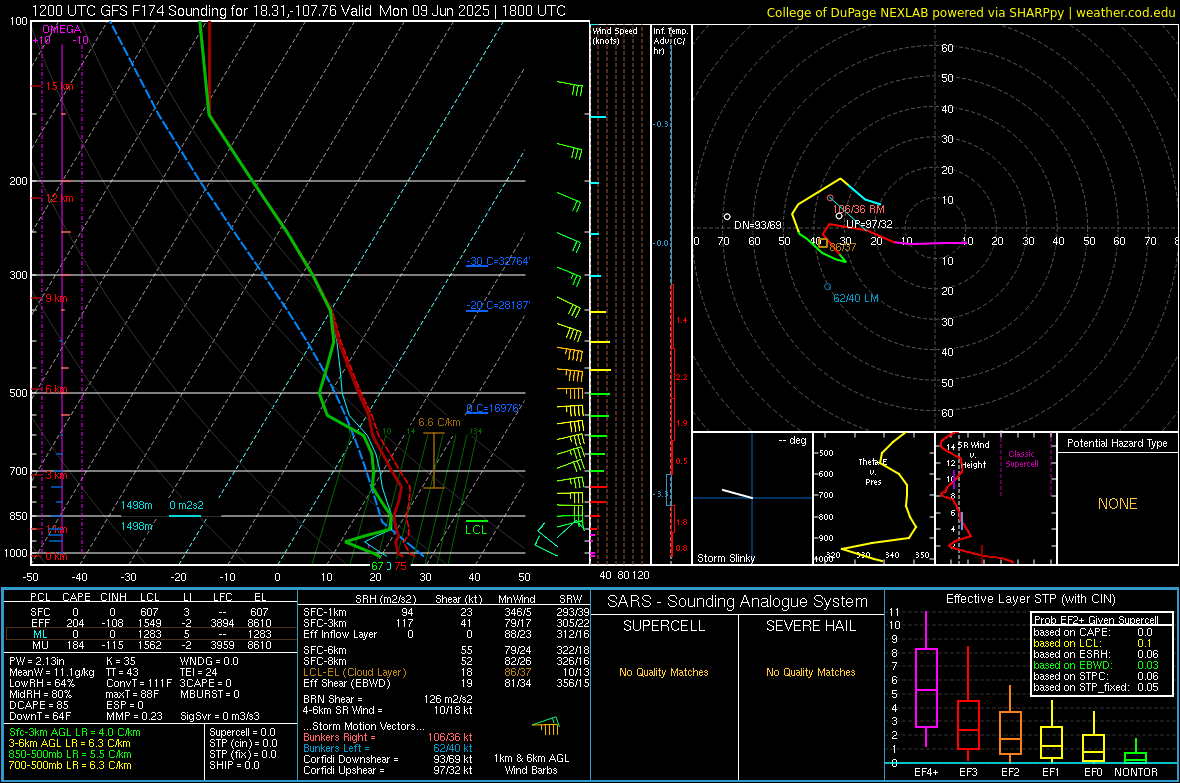This screenshot has height=783, width=1180.
Task: Click the 'Effective Layer STP (with CIN)' title
Action: (1030, 599)
